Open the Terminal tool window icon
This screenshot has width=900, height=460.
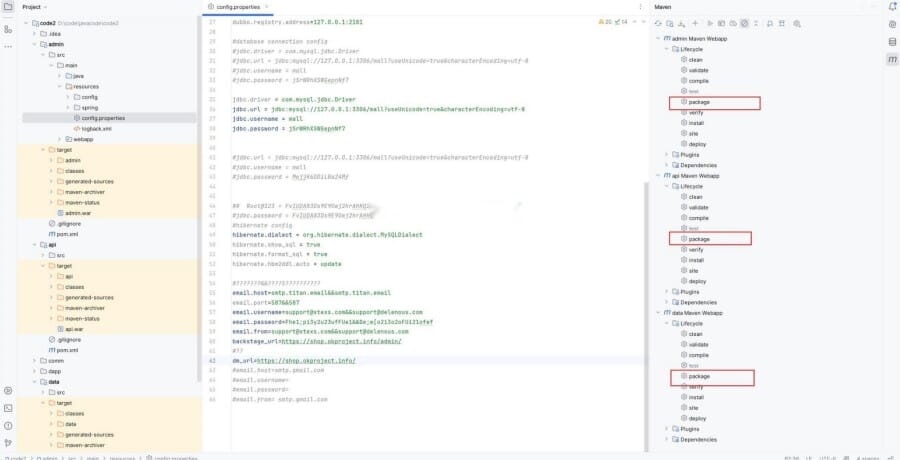click(7, 407)
